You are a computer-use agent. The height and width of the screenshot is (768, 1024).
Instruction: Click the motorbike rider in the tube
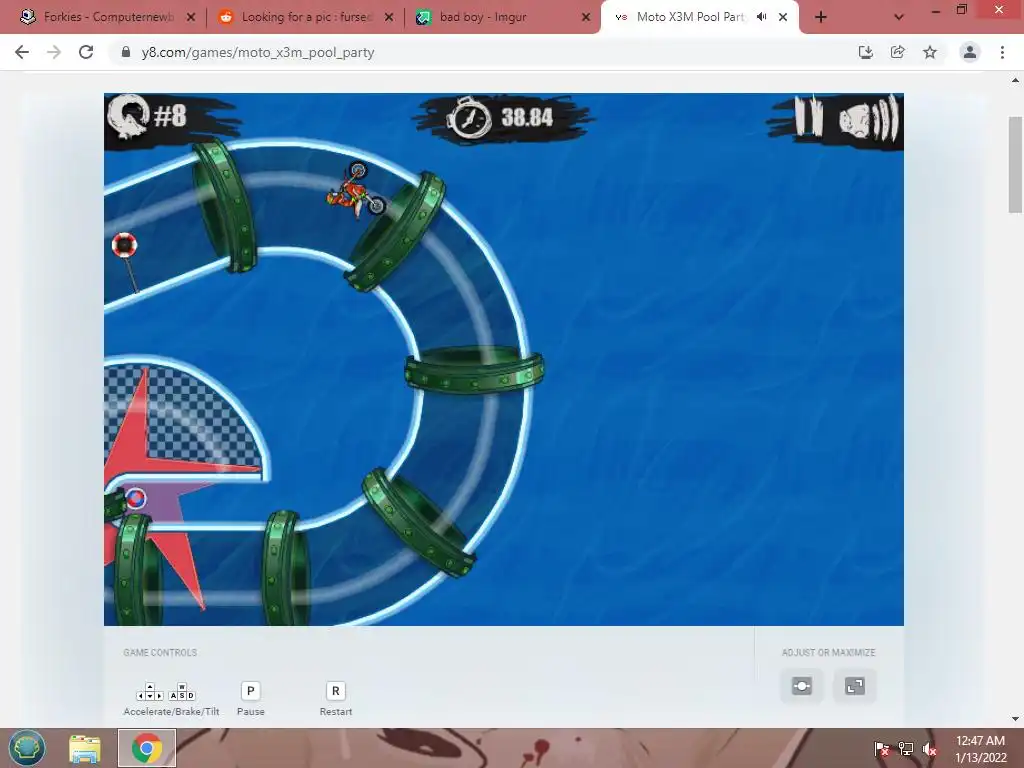(357, 190)
